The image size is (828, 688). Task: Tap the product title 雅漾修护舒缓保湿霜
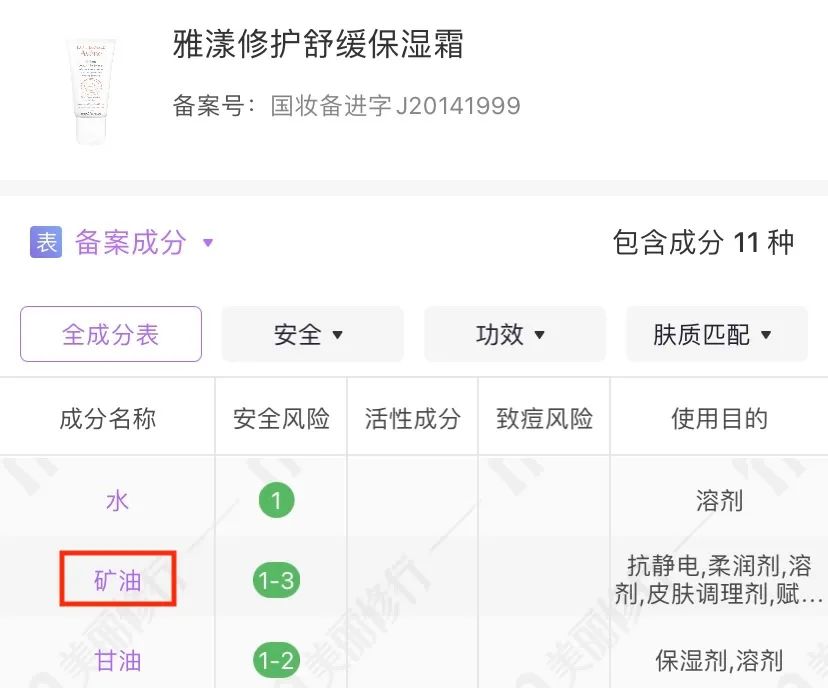pos(318,45)
